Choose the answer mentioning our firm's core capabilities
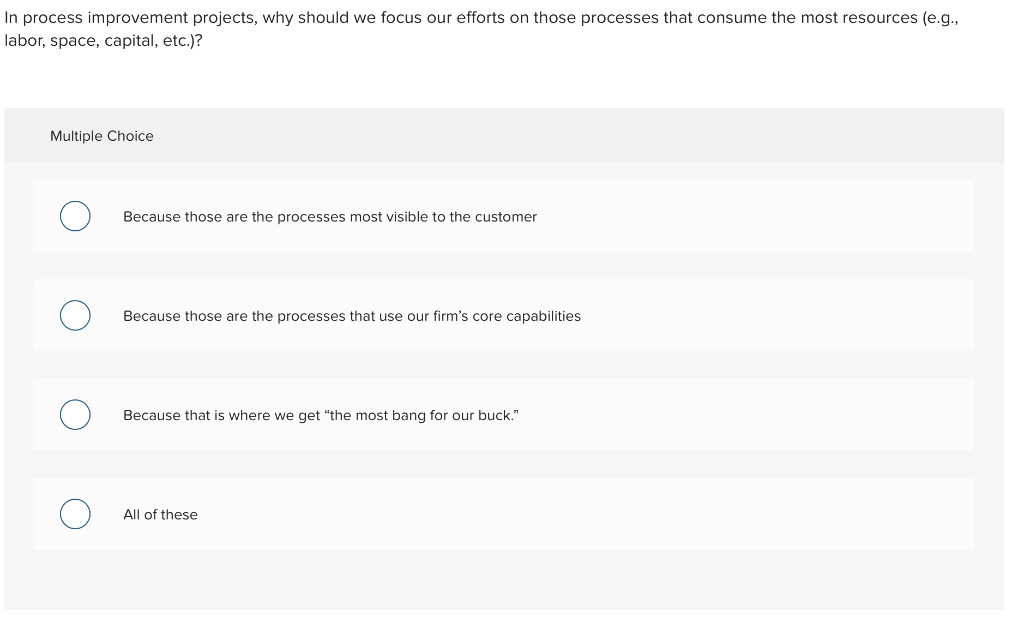 (x=352, y=315)
